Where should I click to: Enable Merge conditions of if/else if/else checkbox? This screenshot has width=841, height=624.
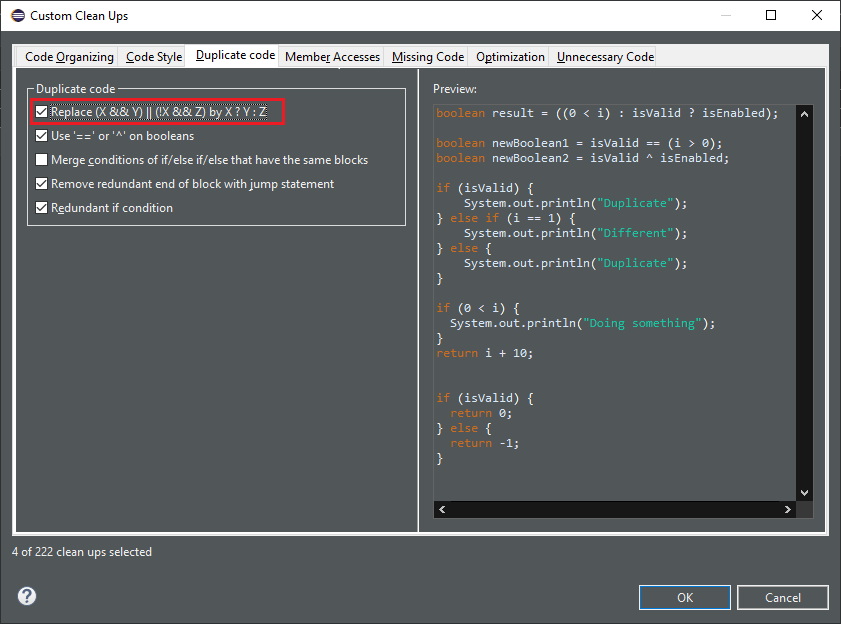click(41, 160)
